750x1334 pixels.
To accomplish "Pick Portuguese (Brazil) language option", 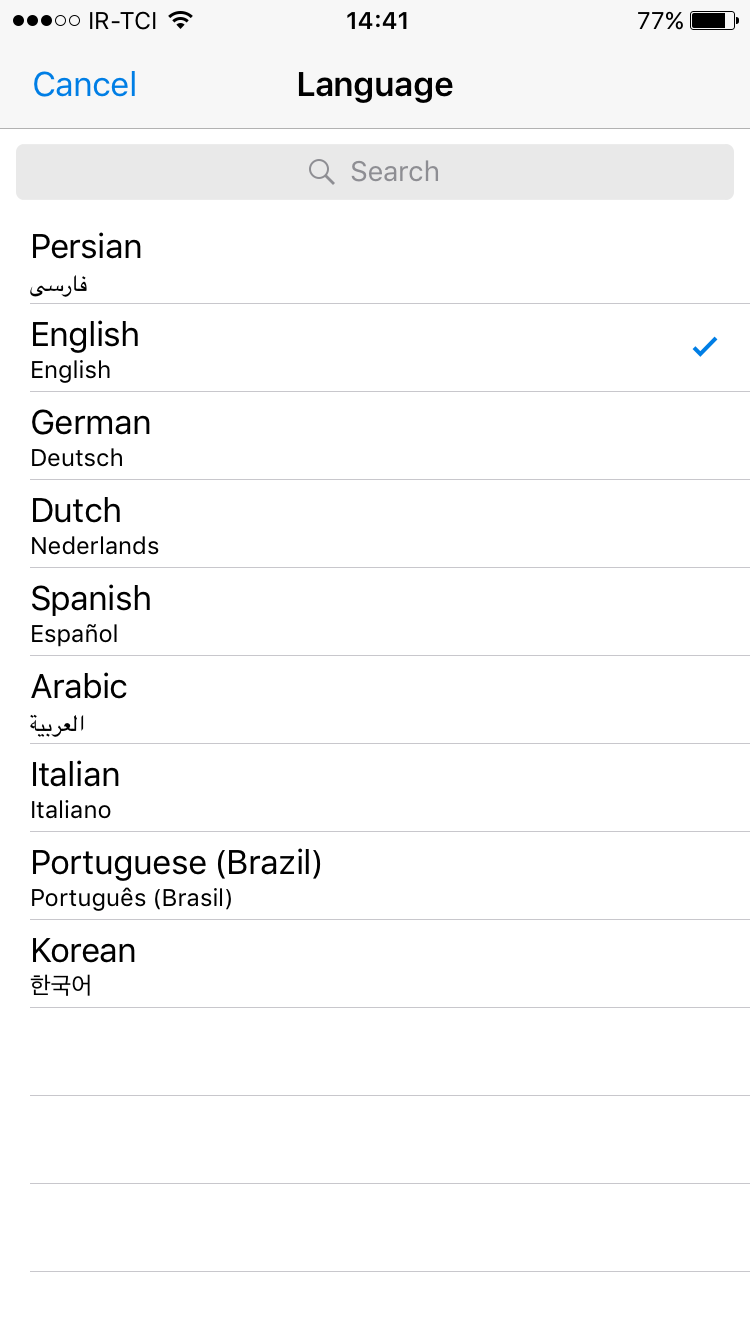I will tap(375, 876).
